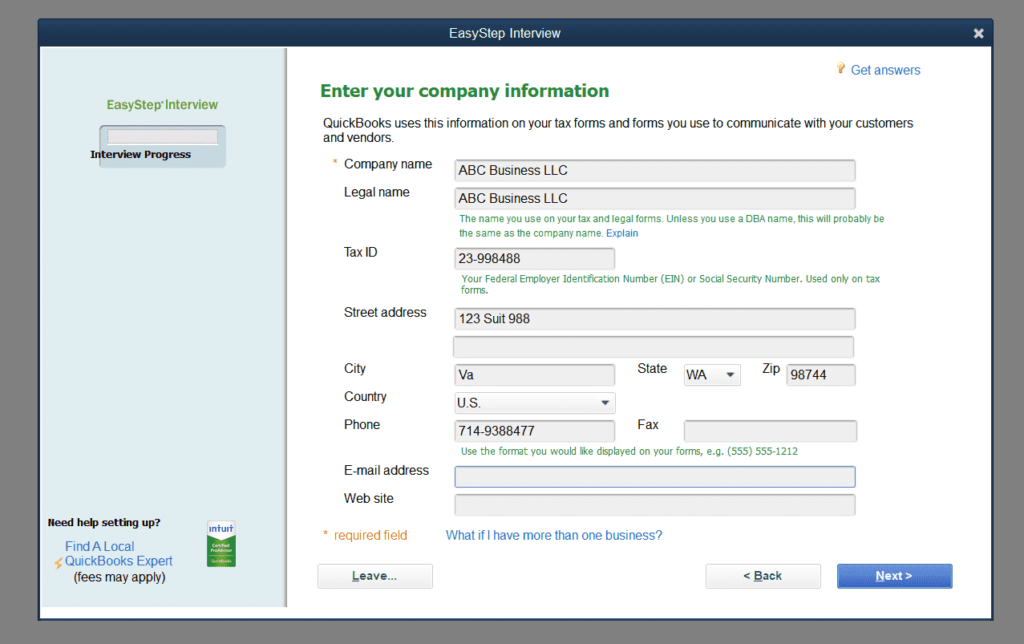Open 'What if I have more than one business?'

click(554, 536)
